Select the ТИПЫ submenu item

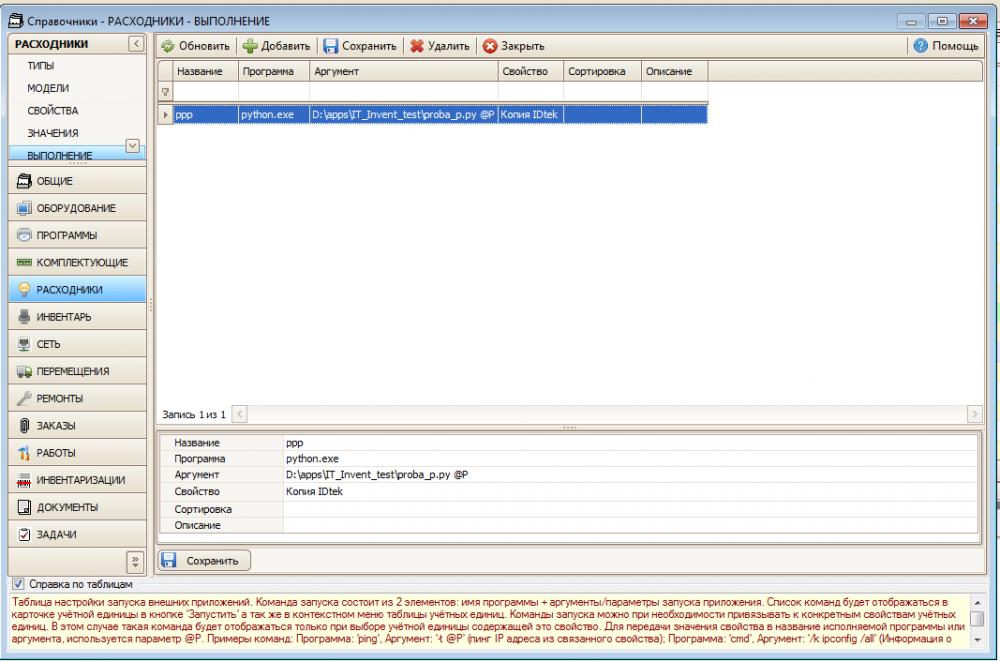coord(41,66)
